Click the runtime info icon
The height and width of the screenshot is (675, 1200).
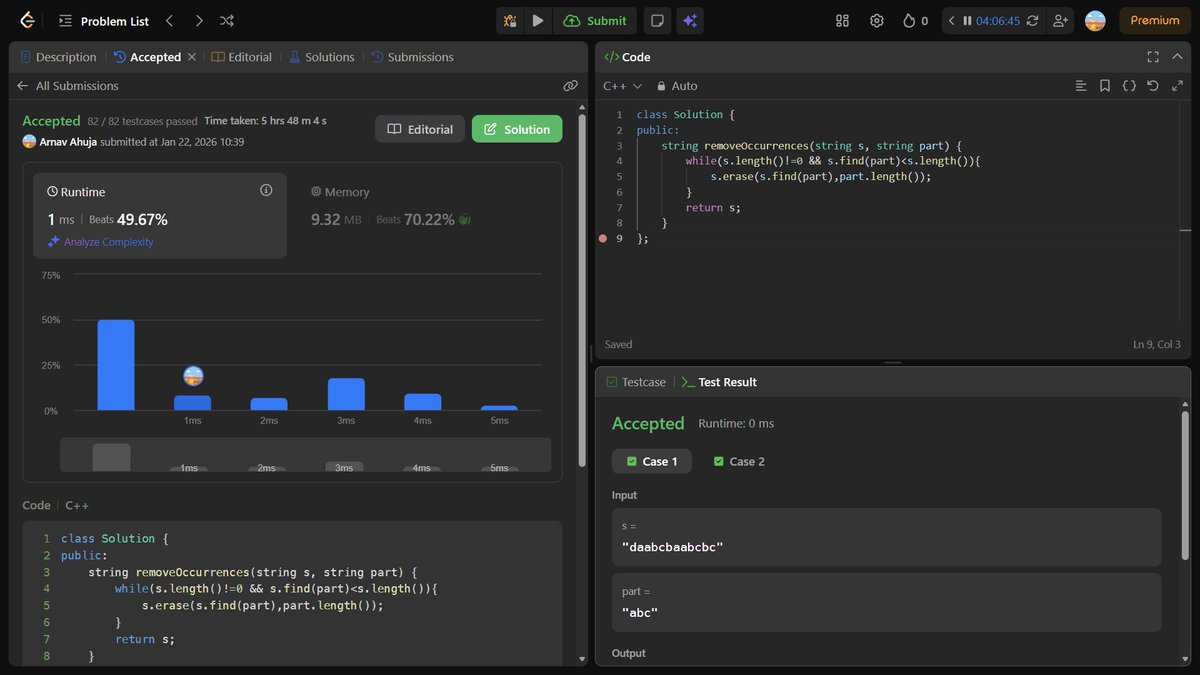[266, 190]
